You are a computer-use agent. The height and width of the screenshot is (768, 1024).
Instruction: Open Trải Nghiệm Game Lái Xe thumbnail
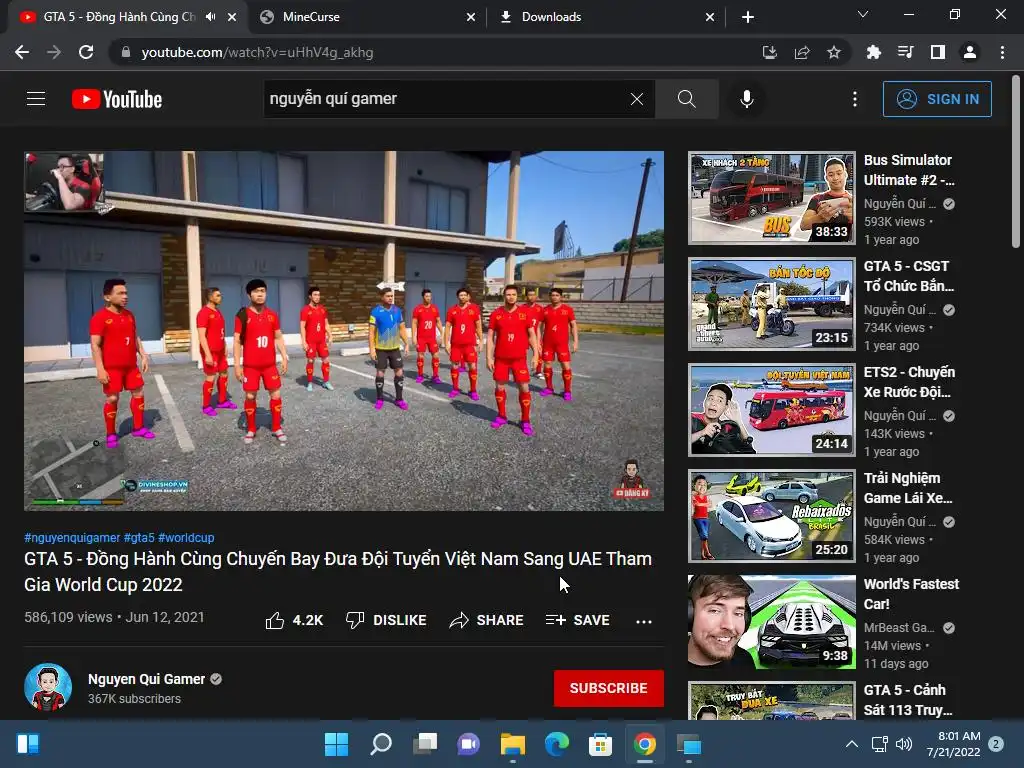(772, 516)
